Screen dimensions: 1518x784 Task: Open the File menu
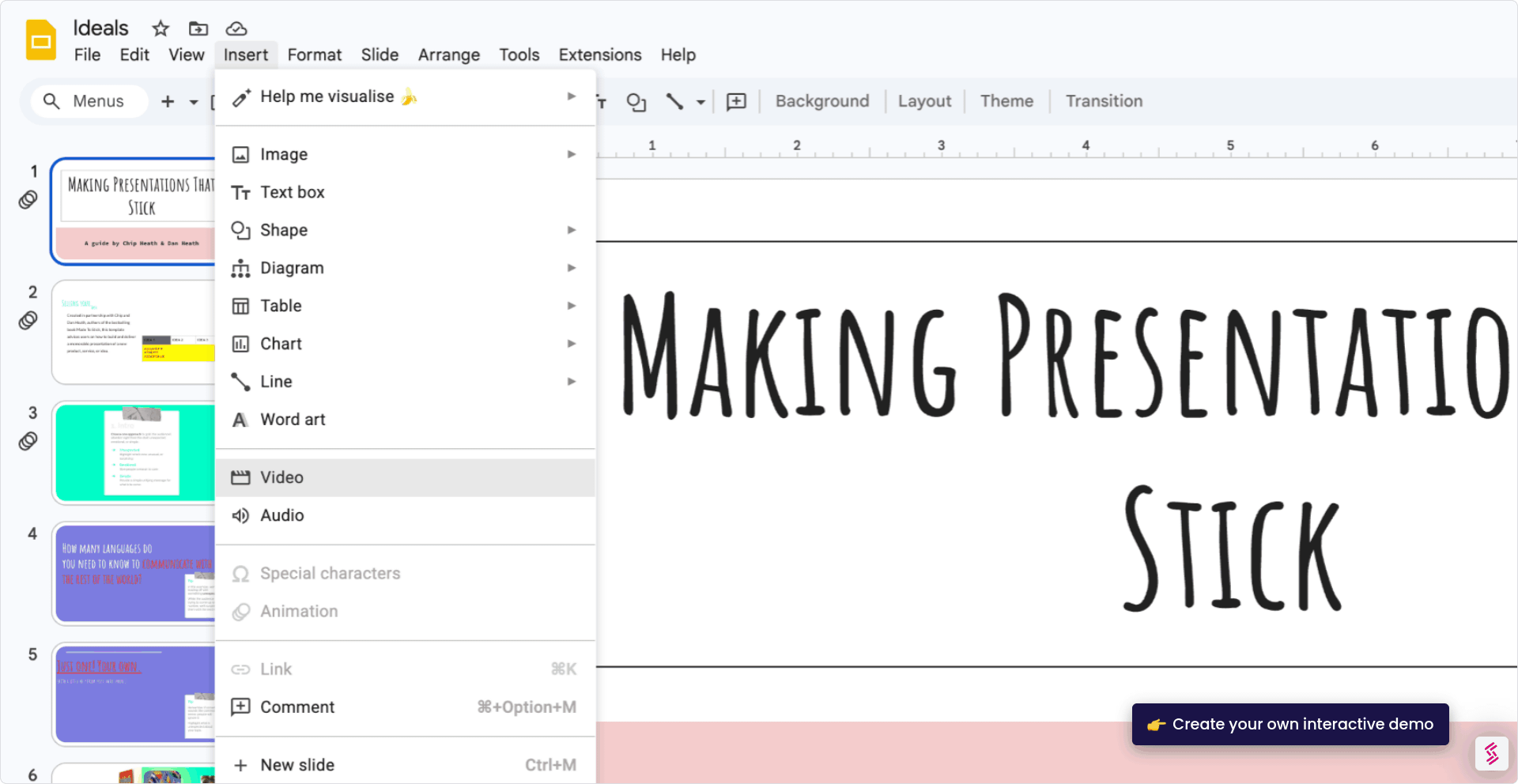point(87,55)
